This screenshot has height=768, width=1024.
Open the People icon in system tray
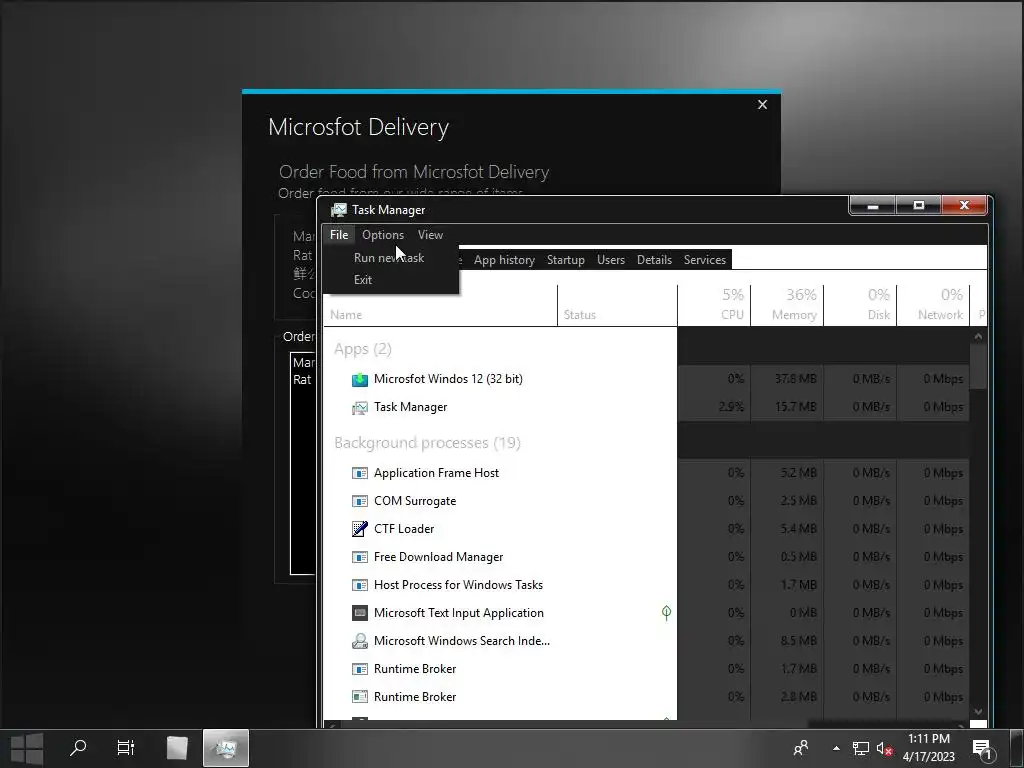(801, 748)
